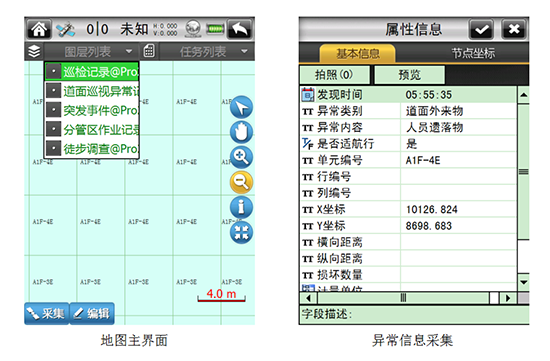Click the 拍照(0) photo button
This screenshot has width=550, height=361.
pos(335,75)
